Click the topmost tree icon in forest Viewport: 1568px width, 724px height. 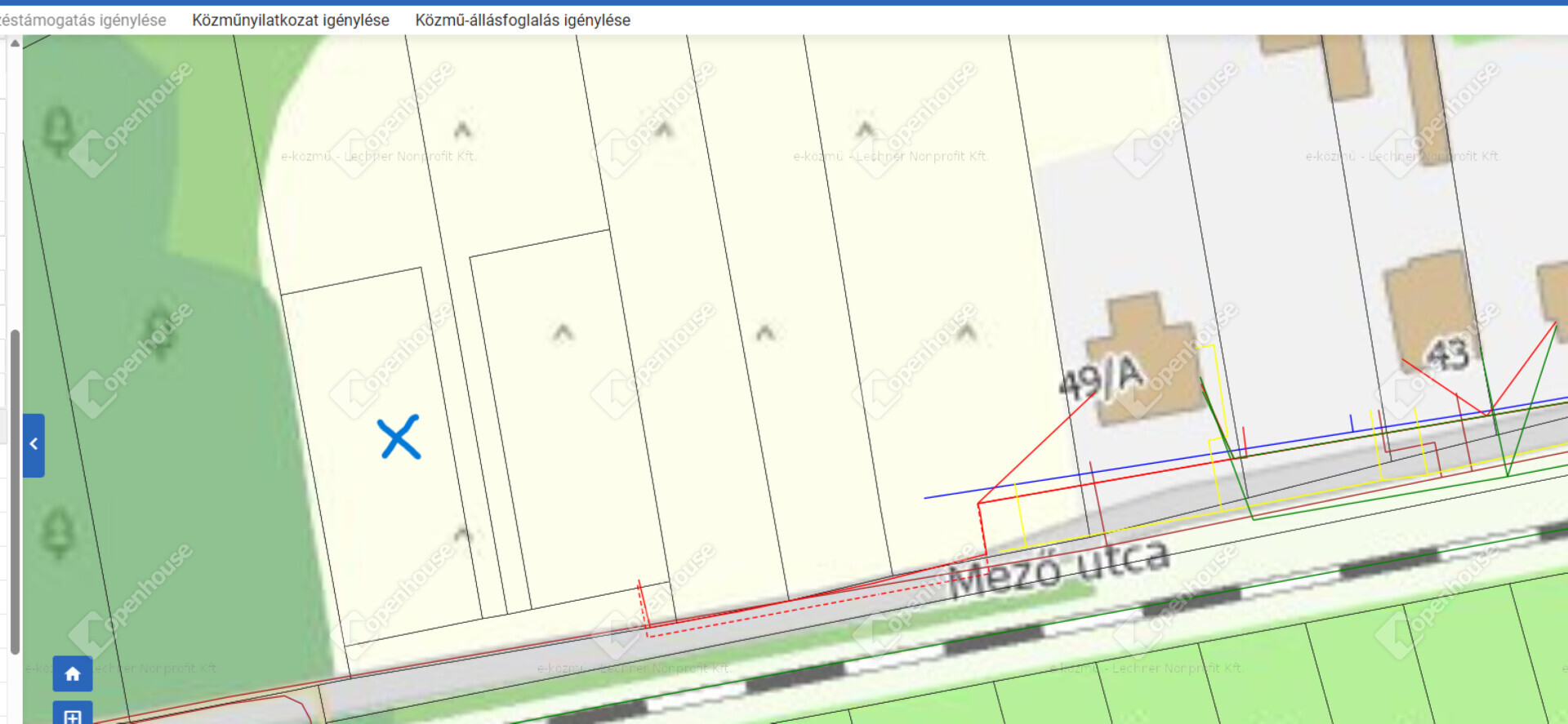pyautogui.click(x=58, y=131)
